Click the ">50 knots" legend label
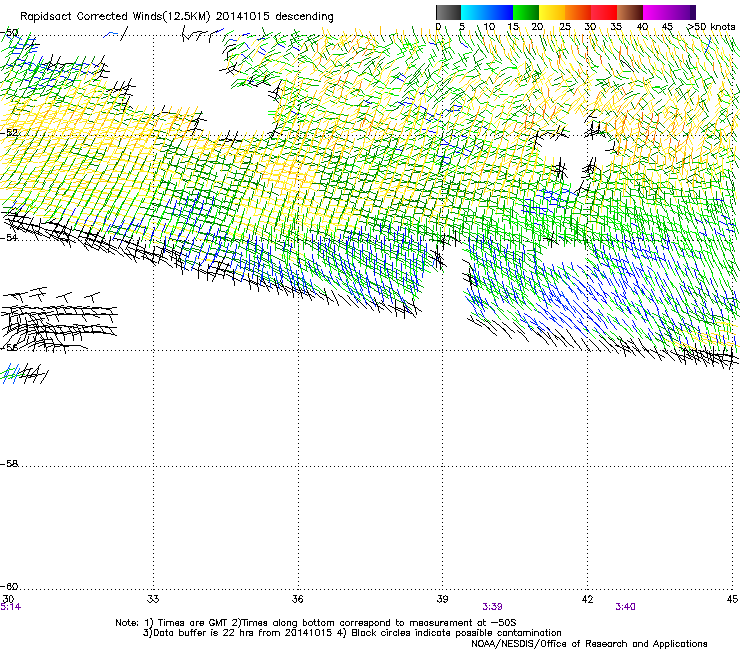The image size is (740, 650). (x=711, y=27)
